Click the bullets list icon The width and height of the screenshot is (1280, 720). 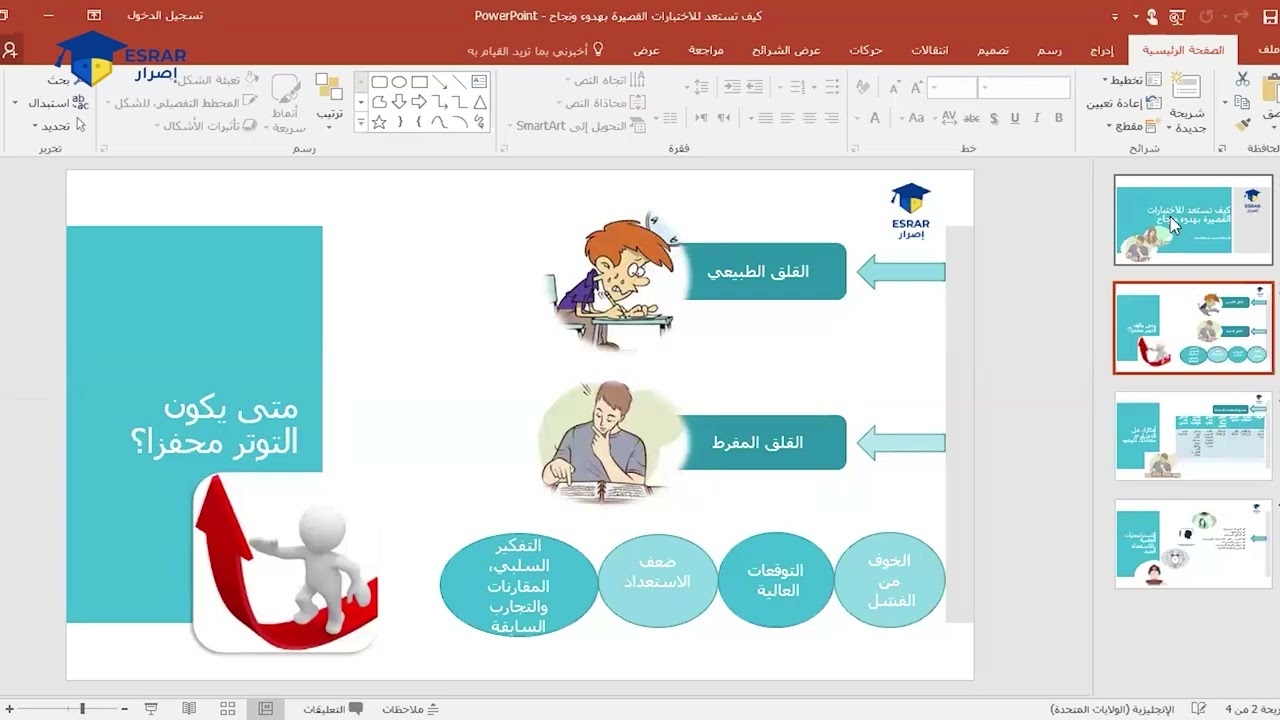pos(834,88)
